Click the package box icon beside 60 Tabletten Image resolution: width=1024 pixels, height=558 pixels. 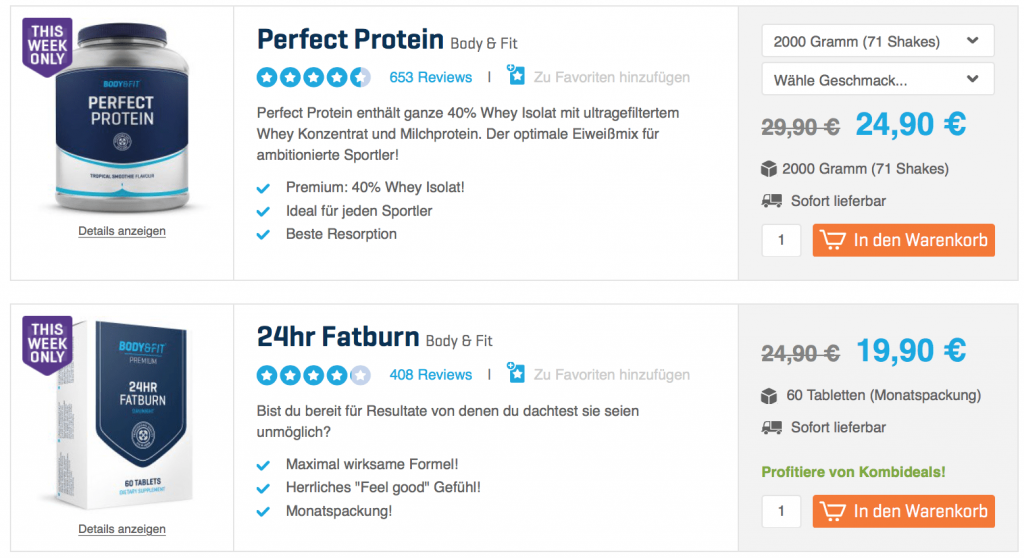[x=770, y=395]
